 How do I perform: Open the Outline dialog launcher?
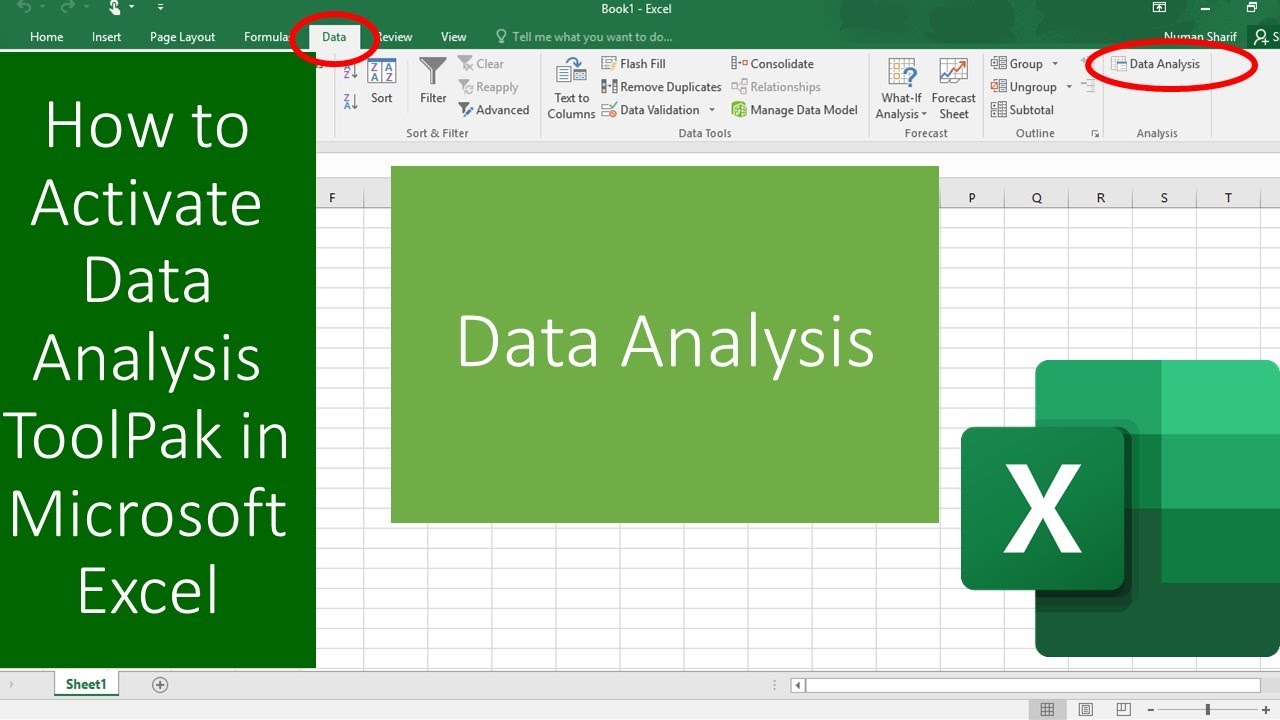point(1095,133)
